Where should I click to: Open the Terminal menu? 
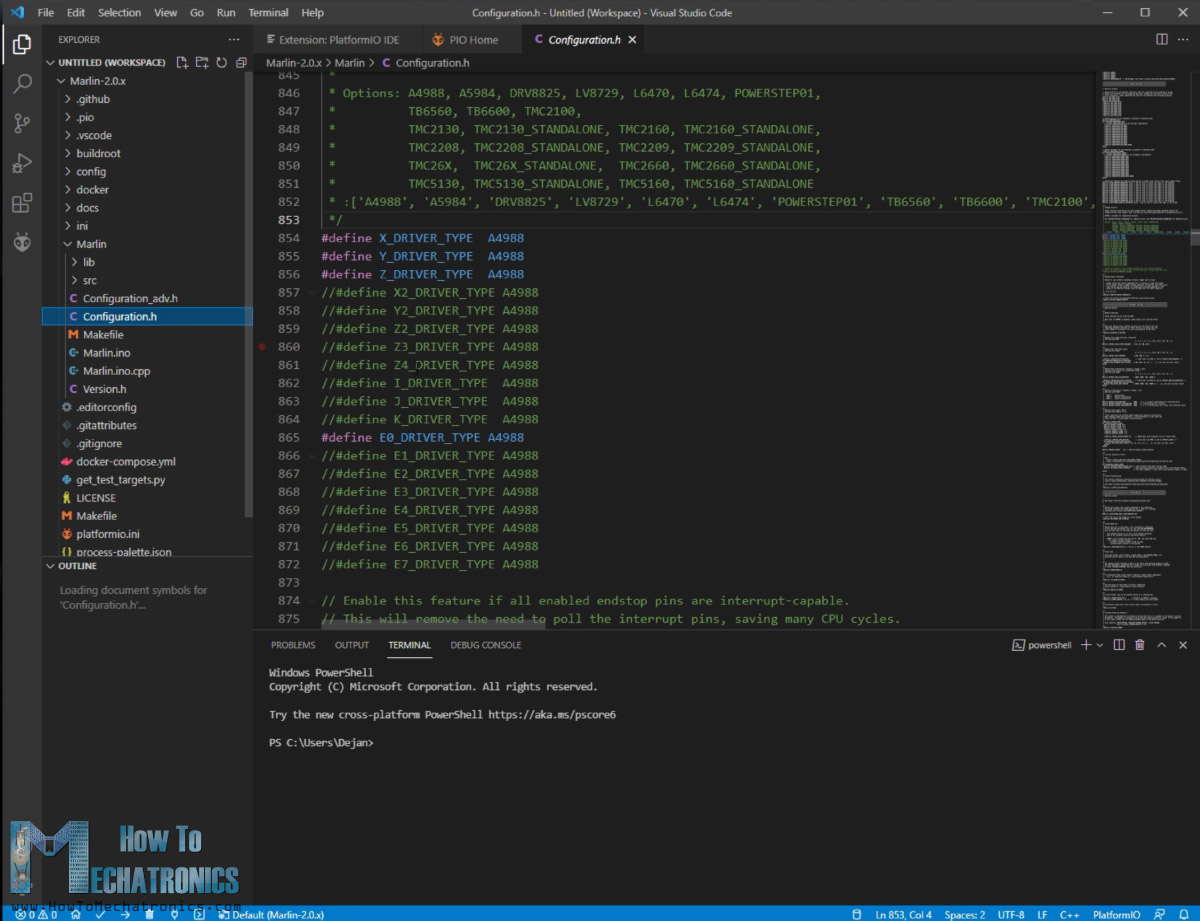(x=266, y=12)
